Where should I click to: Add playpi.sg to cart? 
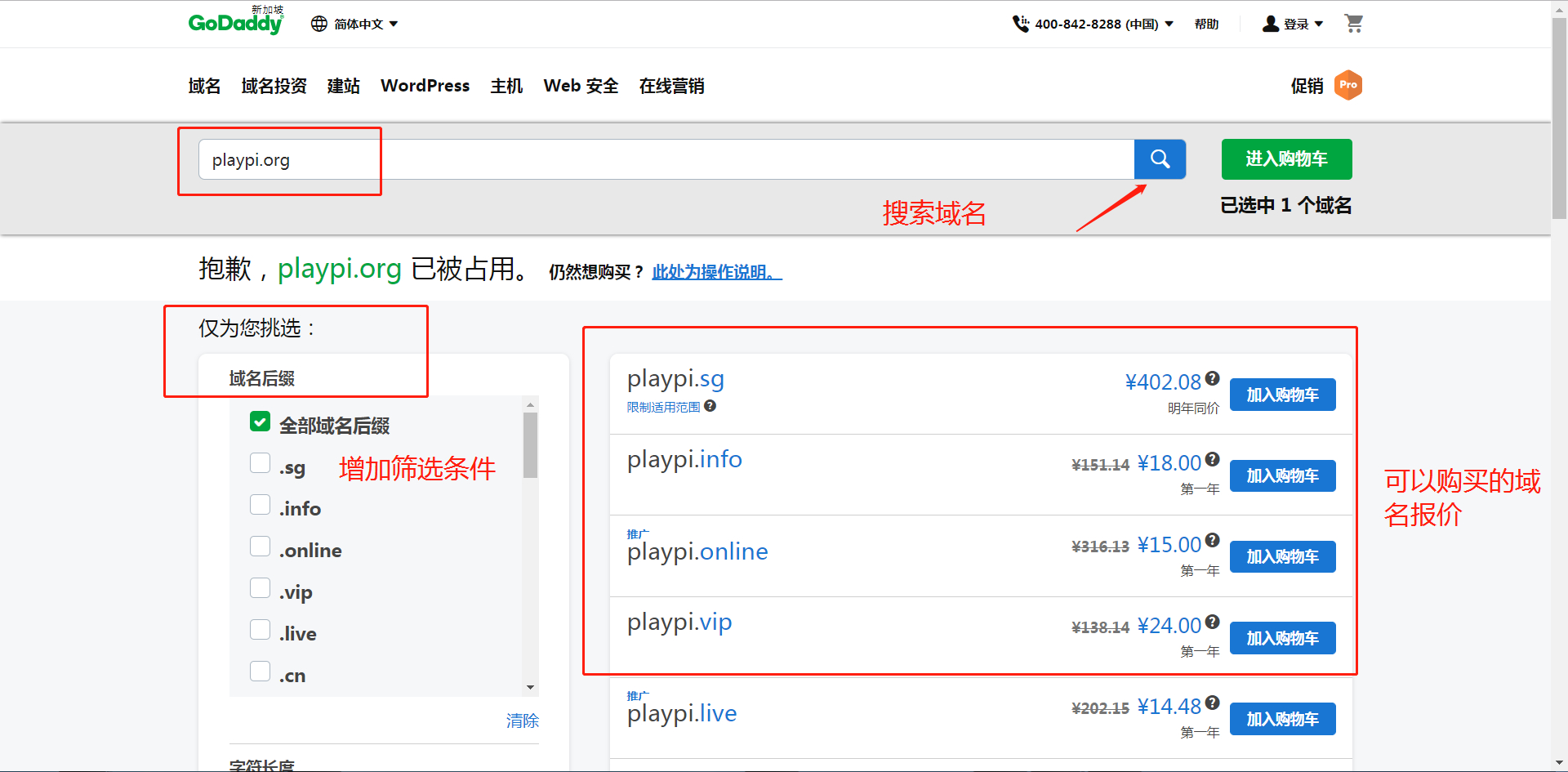1282,395
